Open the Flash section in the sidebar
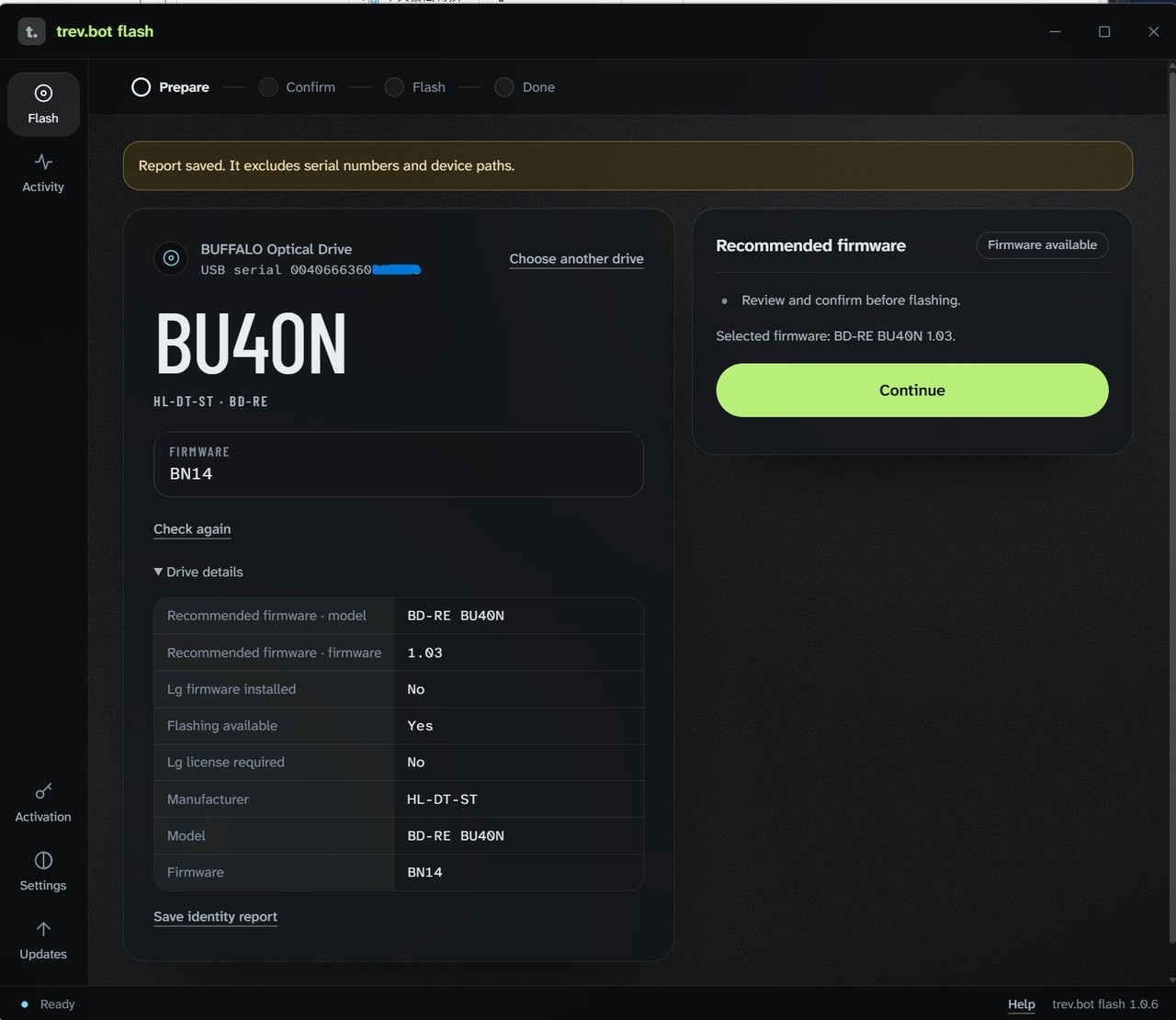This screenshot has width=1176, height=1020. 43,105
